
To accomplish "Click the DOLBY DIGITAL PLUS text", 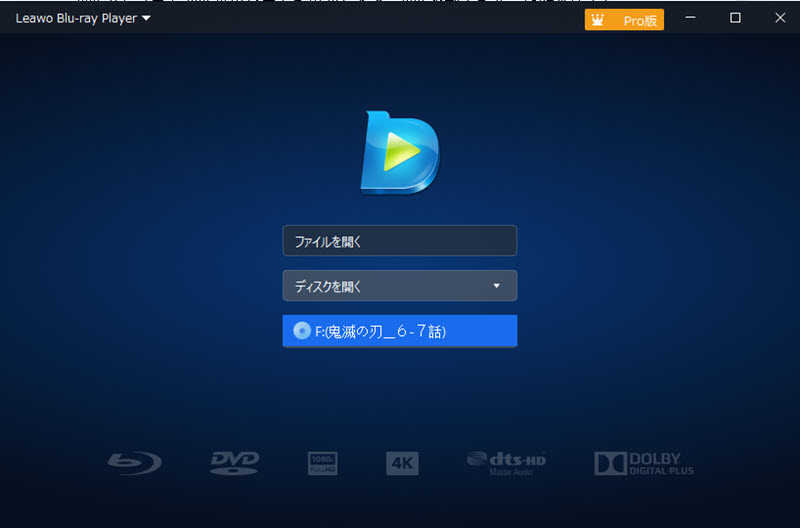I will tap(660, 463).
